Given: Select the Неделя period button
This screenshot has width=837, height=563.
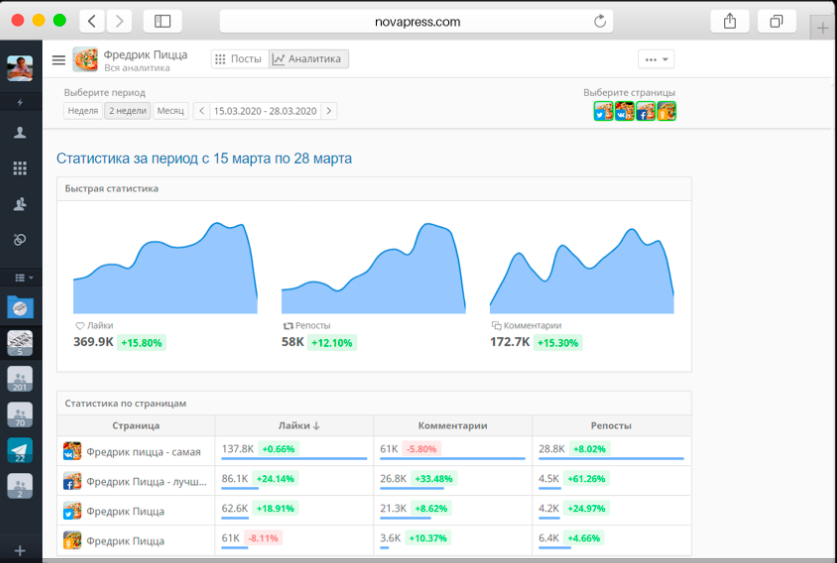Looking at the screenshot, I should (x=83, y=111).
